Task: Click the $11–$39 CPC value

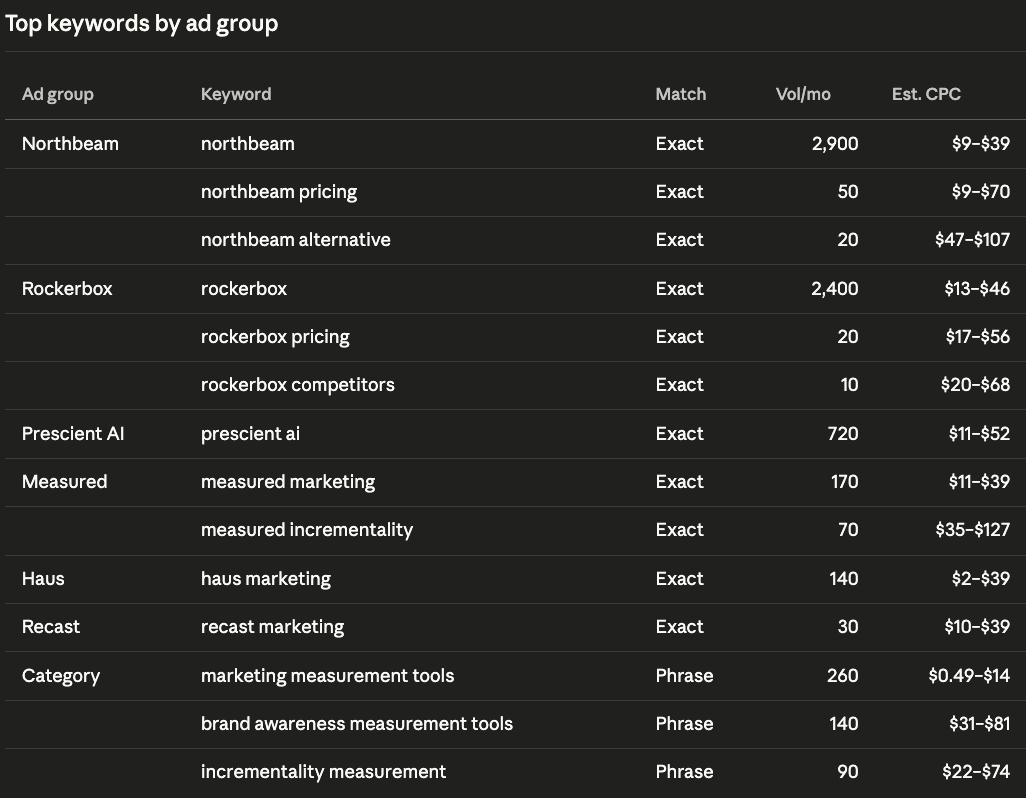Action: (979, 482)
